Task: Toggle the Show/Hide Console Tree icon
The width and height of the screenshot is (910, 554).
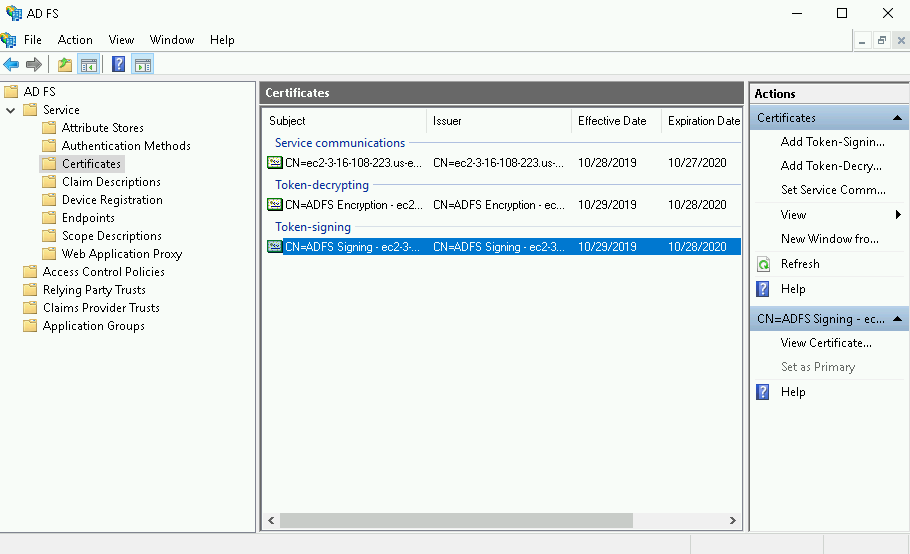Action: [x=89, y=65]
